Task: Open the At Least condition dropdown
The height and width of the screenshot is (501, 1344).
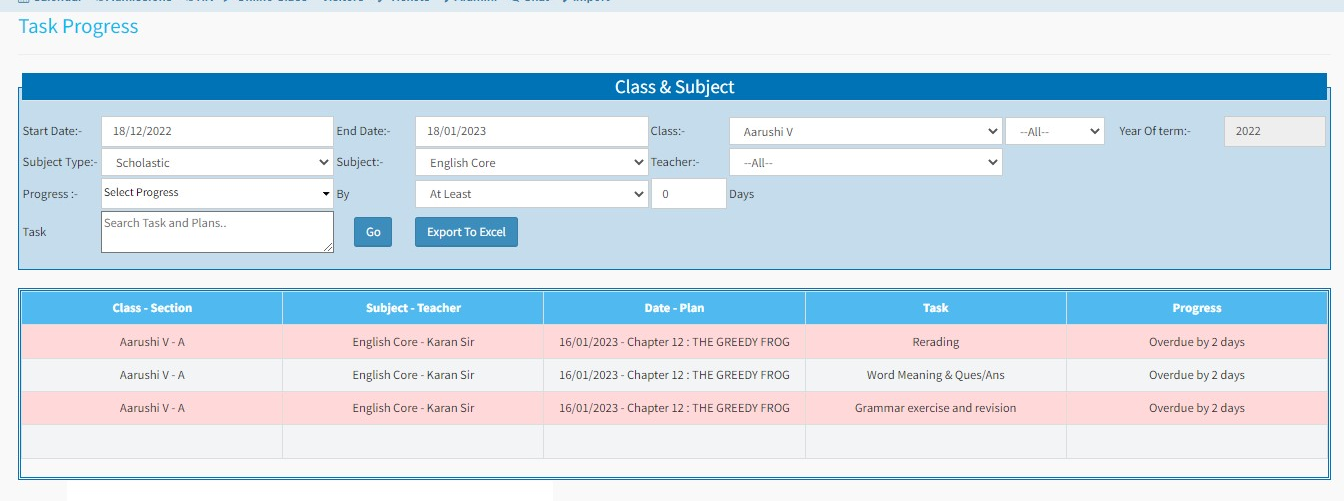Action: [530, 194]
